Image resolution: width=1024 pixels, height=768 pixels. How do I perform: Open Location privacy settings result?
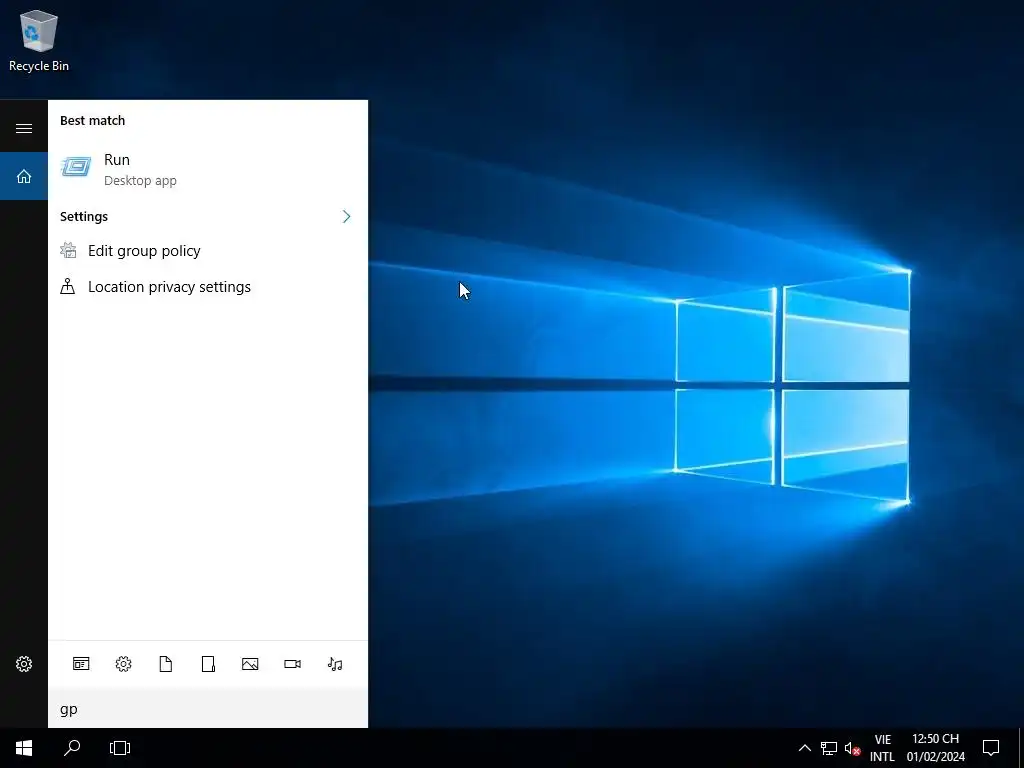[x=208, y=287]
